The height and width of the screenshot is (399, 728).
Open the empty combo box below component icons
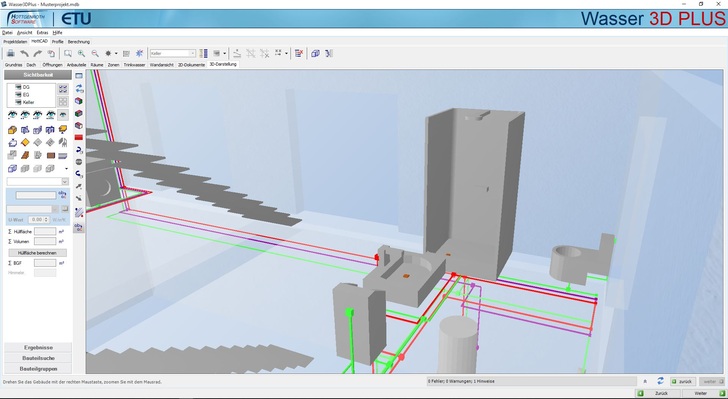coord(38,181)
